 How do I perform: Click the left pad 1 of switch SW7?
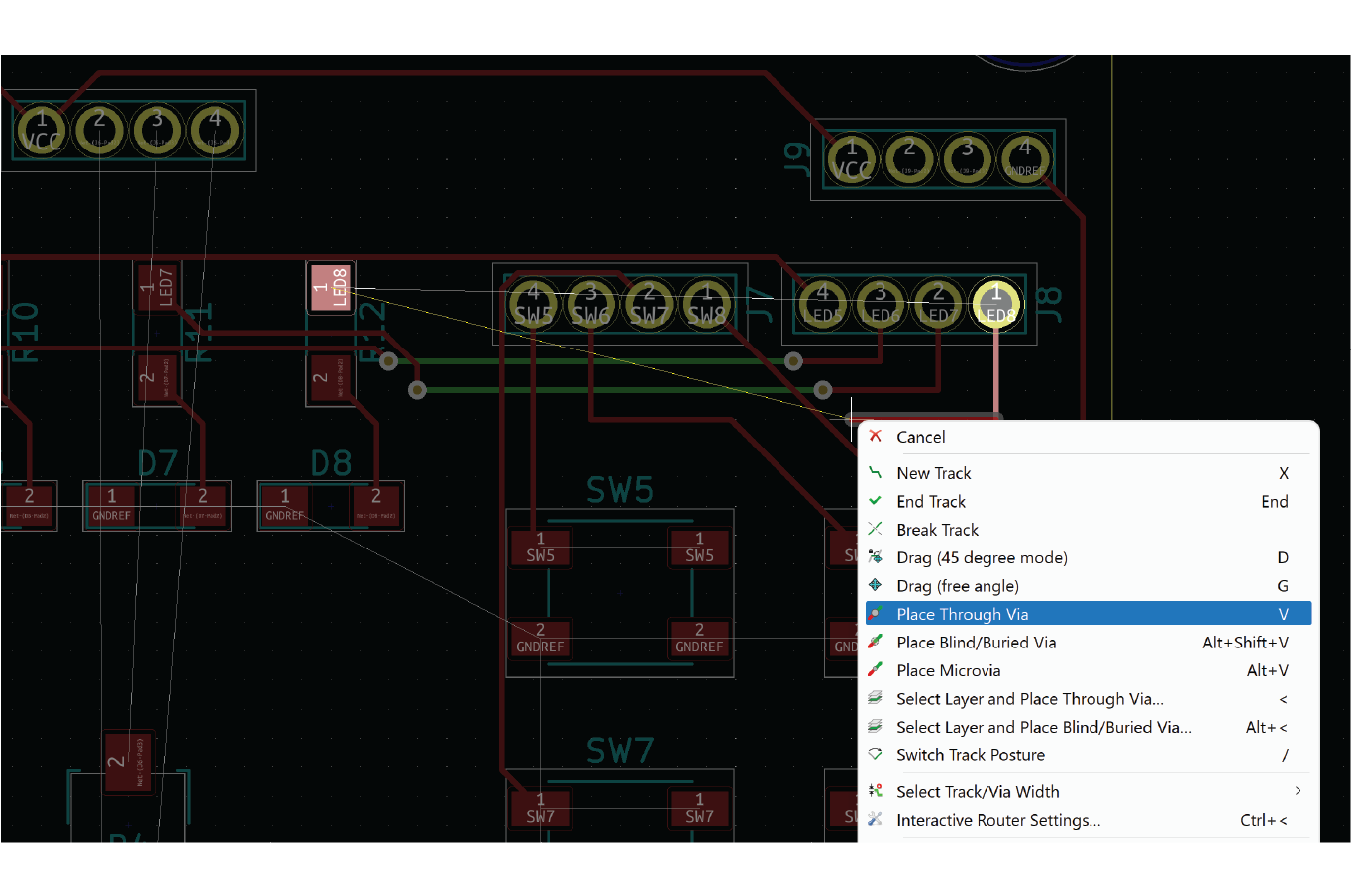pyautogui.click(x=540, y=808)
